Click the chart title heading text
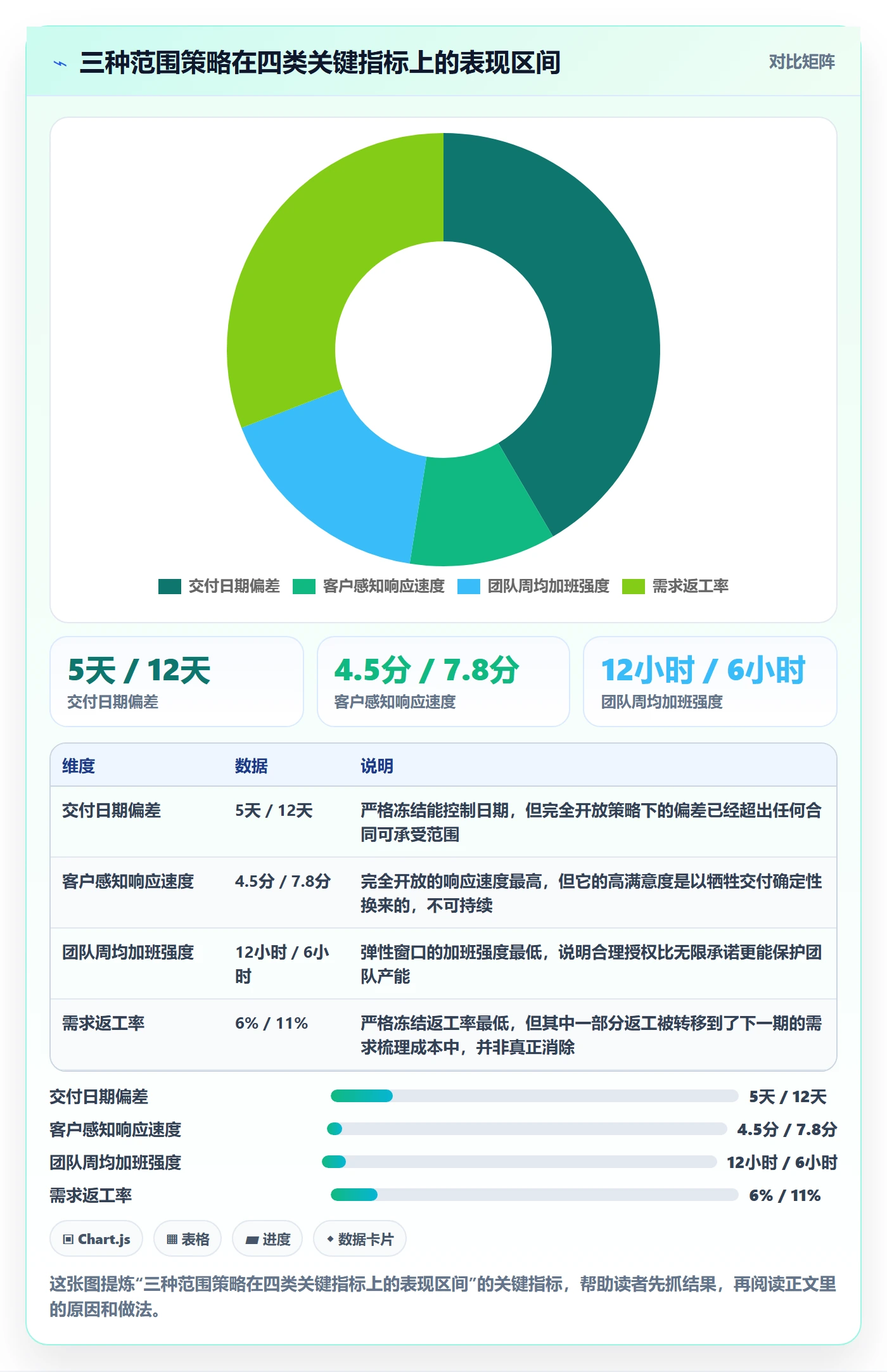Viewport: 887px width, 1372px height. [x=320, y=63]
